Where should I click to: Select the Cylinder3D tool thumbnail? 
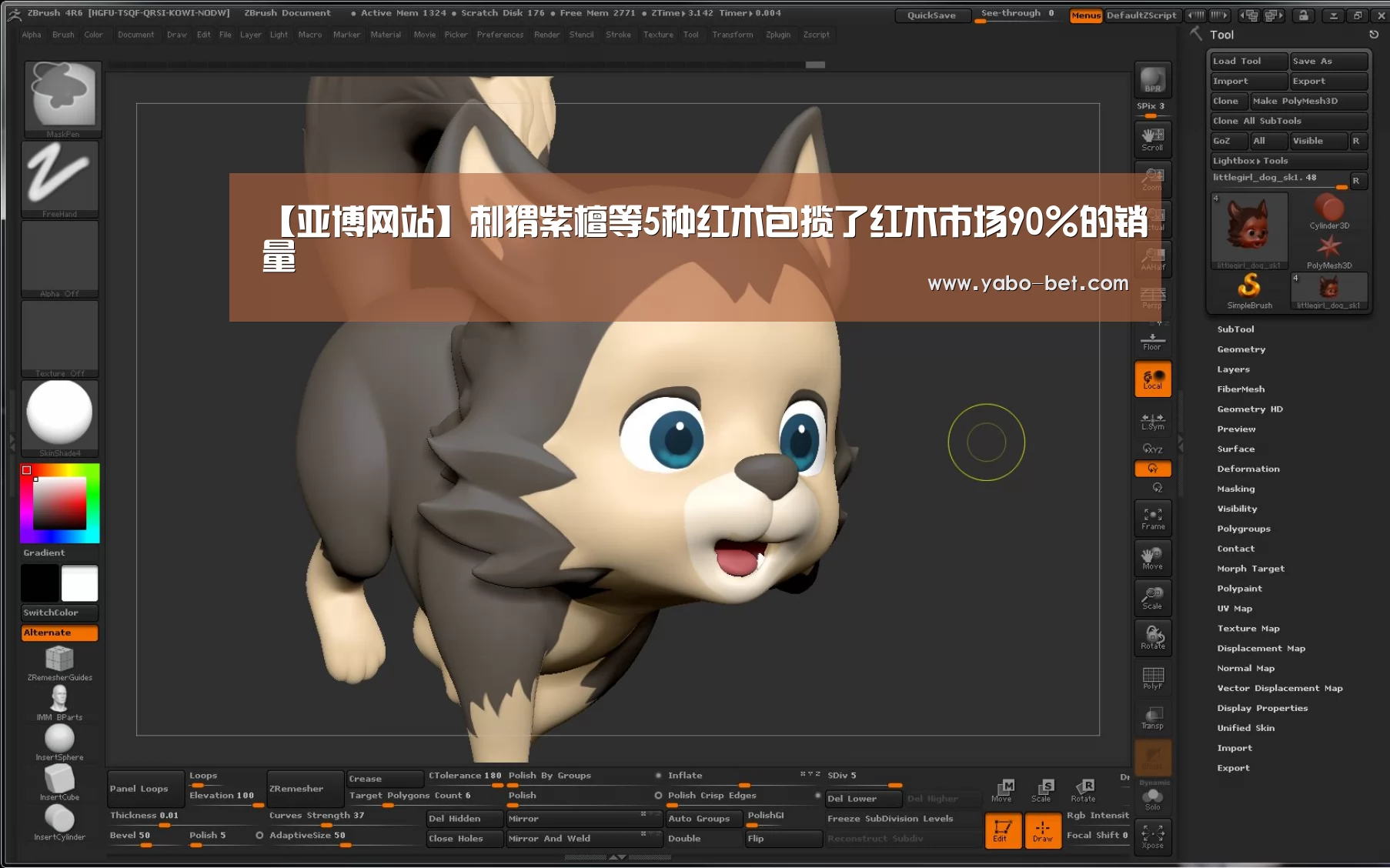coord(1329,212)
